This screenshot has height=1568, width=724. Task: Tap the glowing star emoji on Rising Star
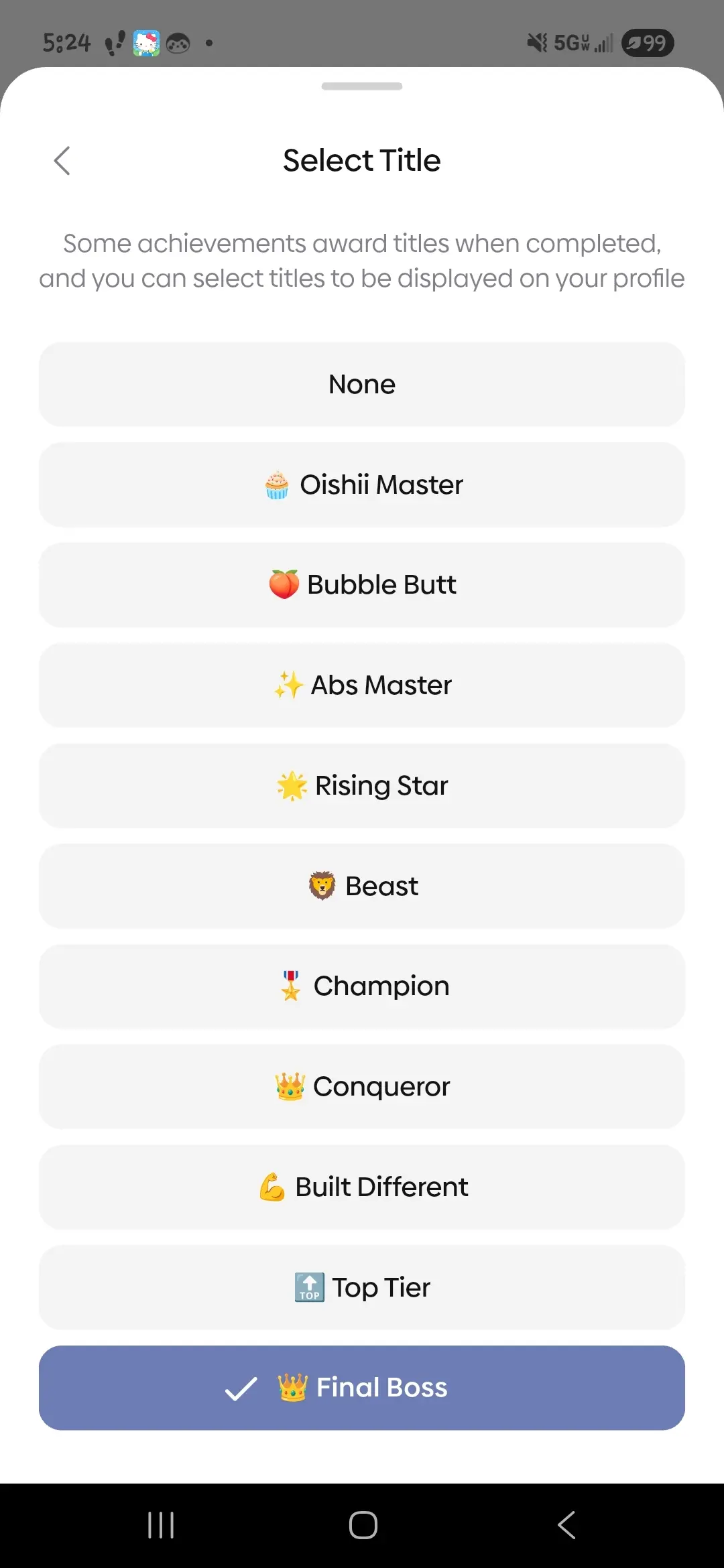[x=292, y=786]
